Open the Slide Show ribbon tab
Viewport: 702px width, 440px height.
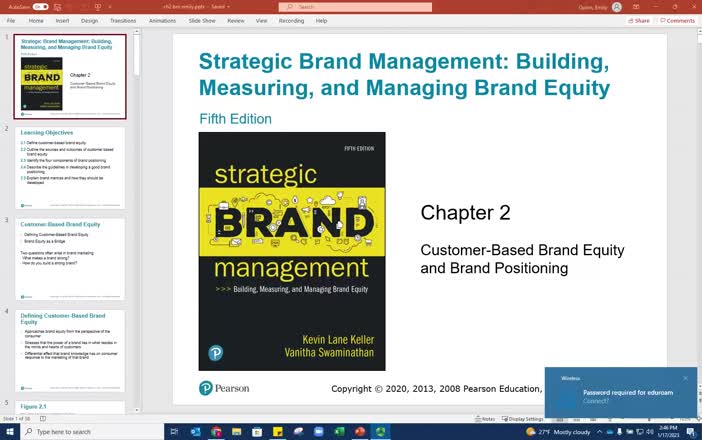201,20
